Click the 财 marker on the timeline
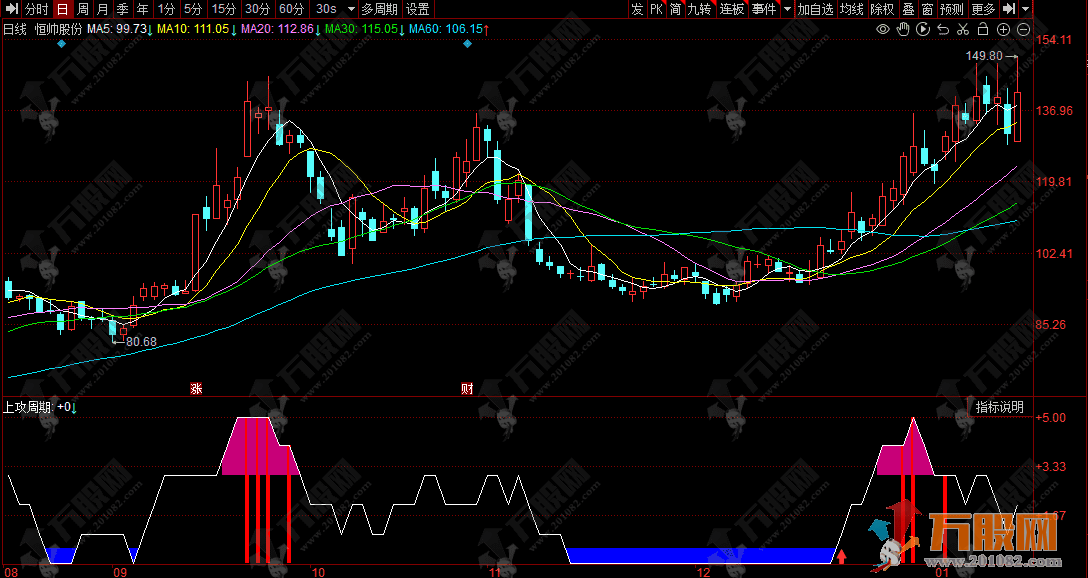The width and height of the screenshot is (1088, 578). coord(467,388)
